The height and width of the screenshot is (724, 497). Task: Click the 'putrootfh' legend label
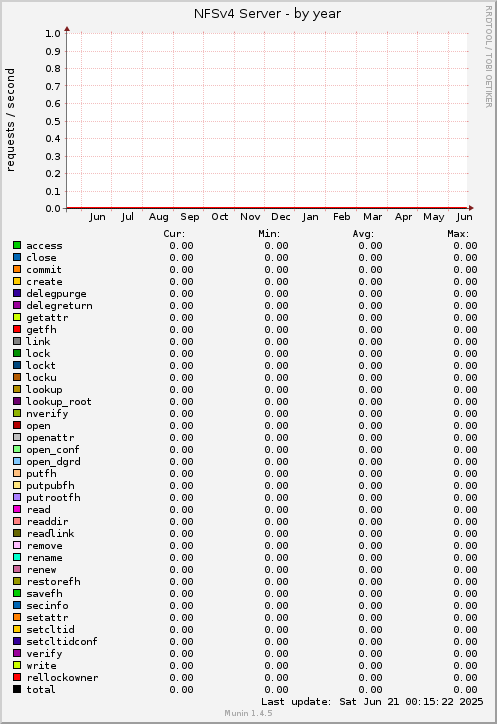(x=53, y=498)
